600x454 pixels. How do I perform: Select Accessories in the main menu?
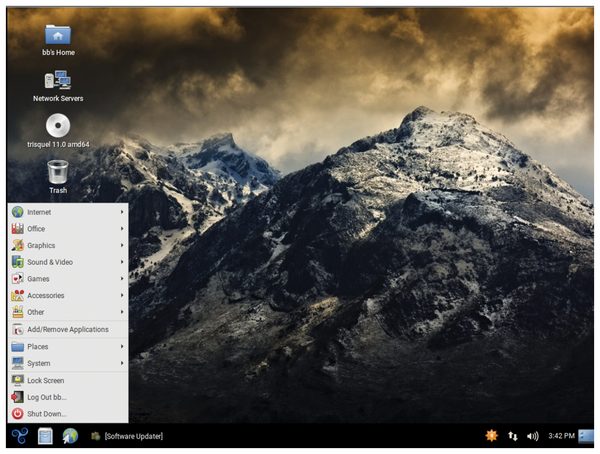click(x=68, y=296)
